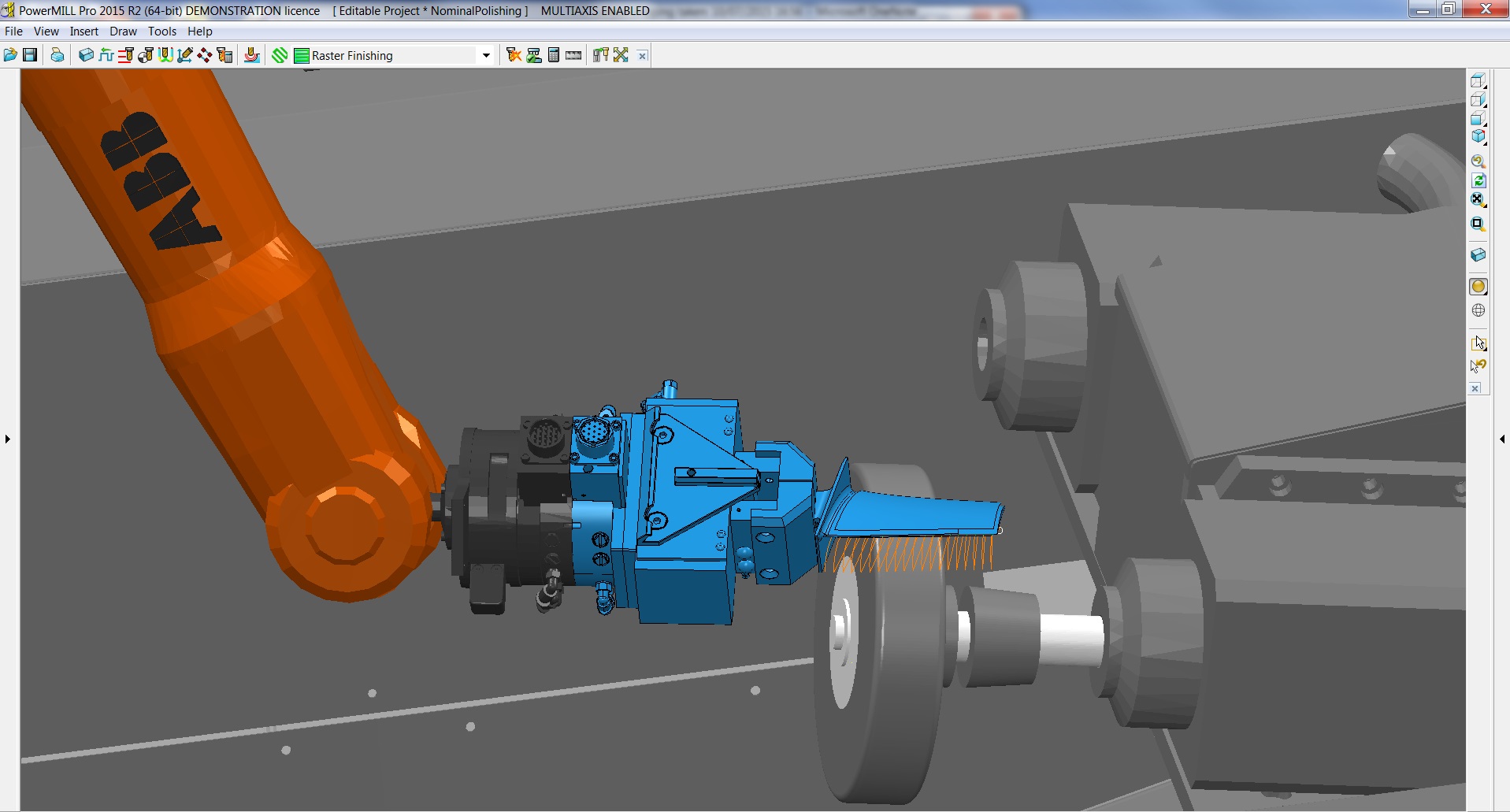Select the top wireframe cube view icon
Viewport: 1510px width, 812px height.
tap(1478, 80)
